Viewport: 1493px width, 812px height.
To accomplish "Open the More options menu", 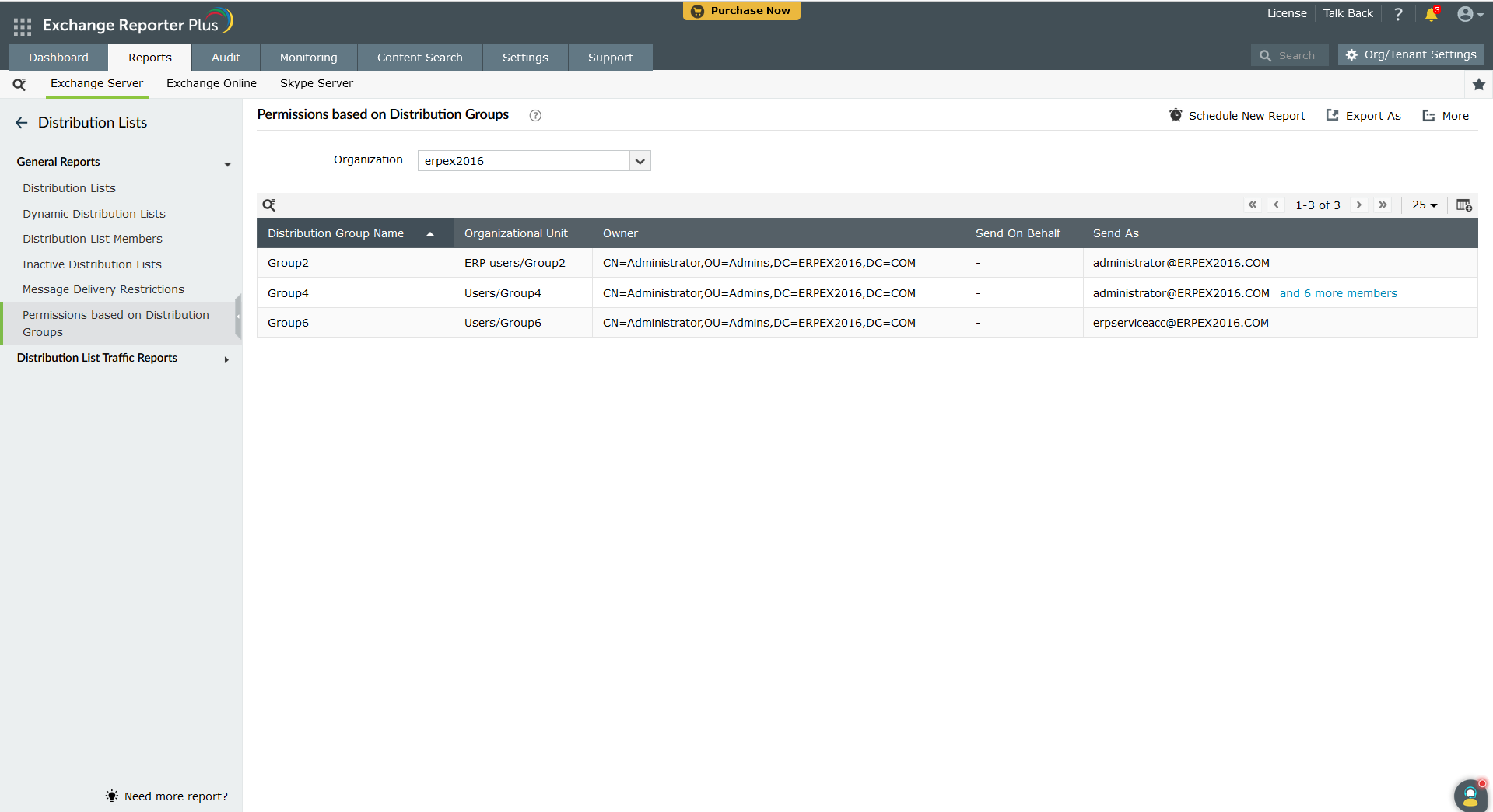I will click(x=1446, y=116).
